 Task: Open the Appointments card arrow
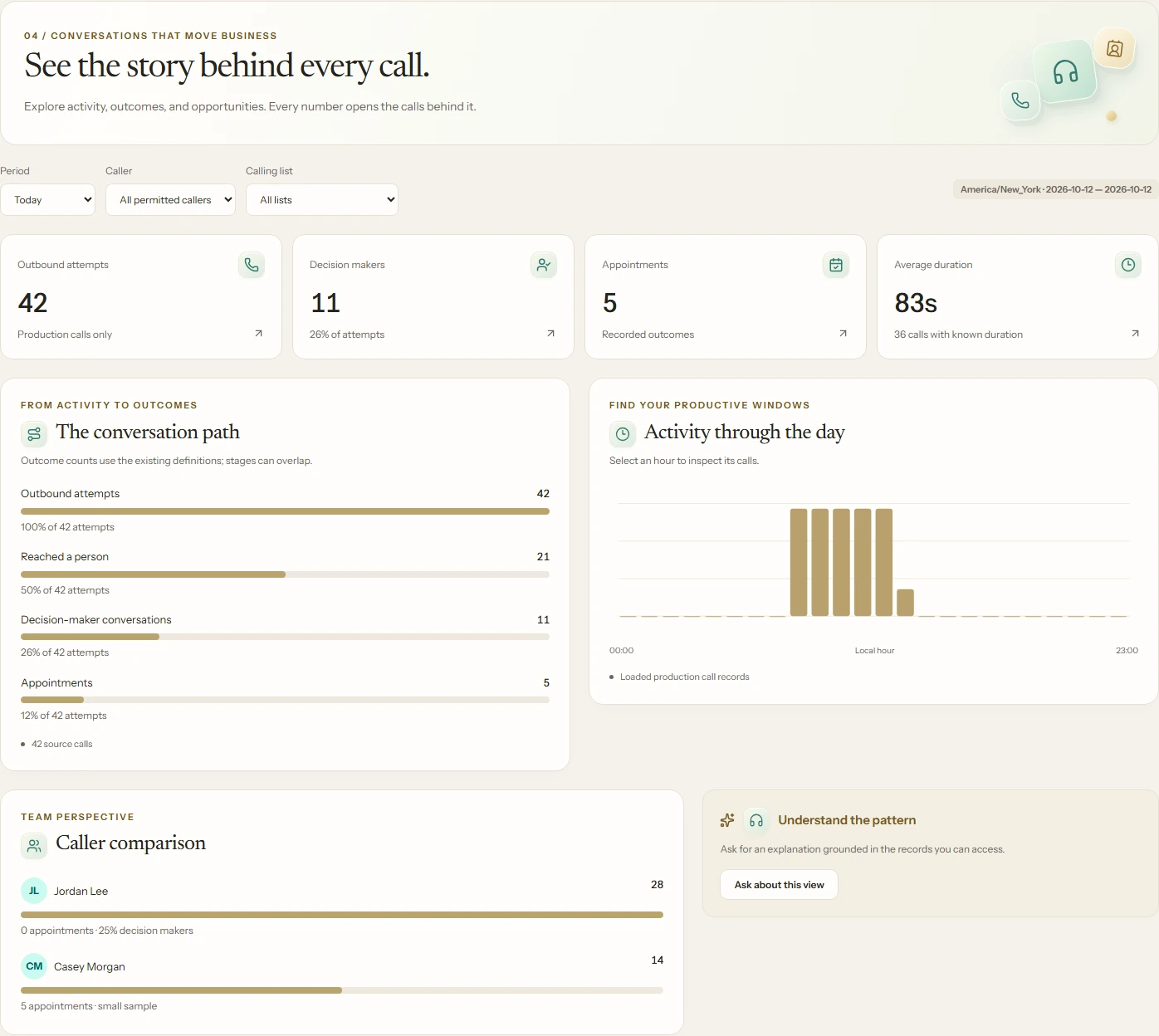[843, 334]
